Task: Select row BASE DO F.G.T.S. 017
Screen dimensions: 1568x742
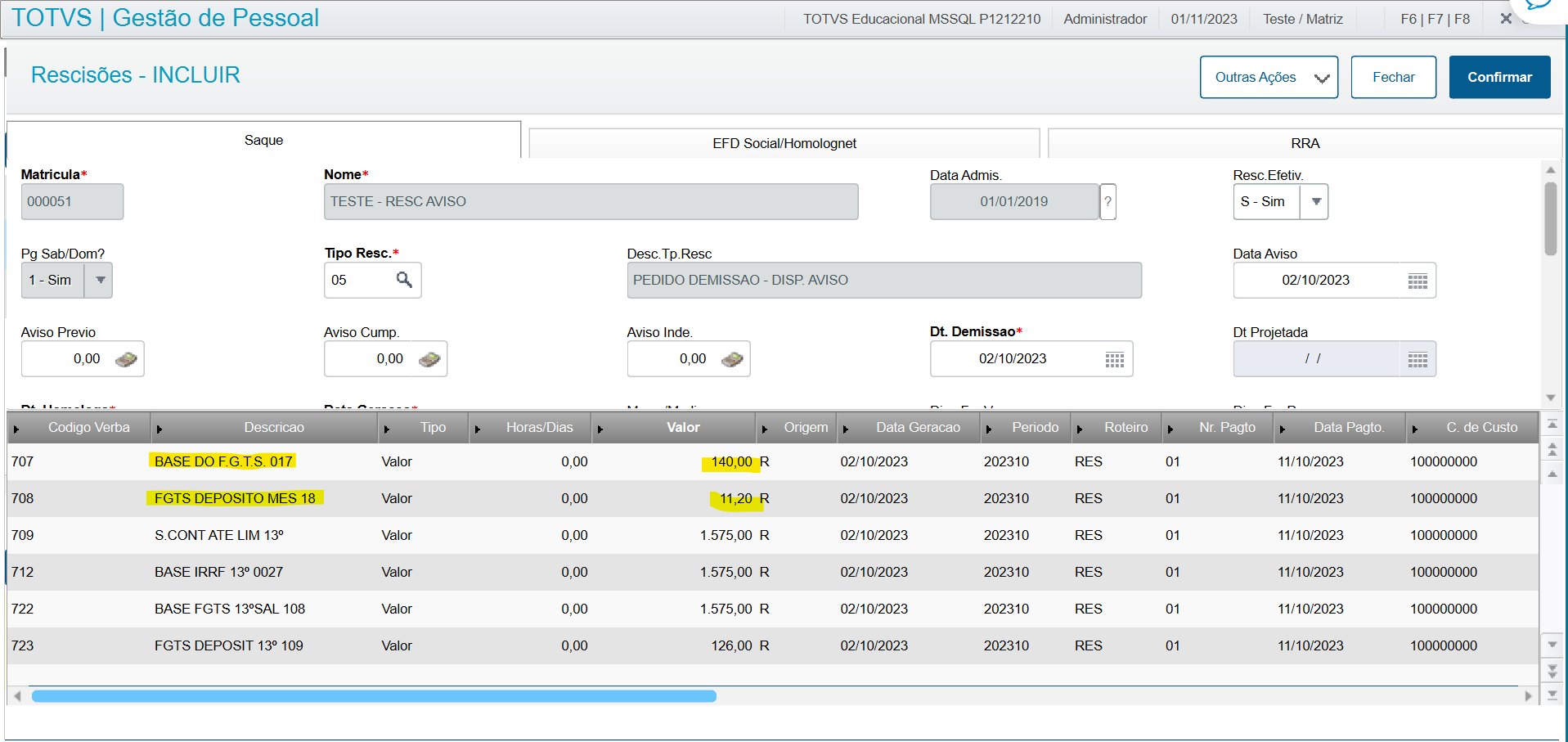Action: point(773,461)
